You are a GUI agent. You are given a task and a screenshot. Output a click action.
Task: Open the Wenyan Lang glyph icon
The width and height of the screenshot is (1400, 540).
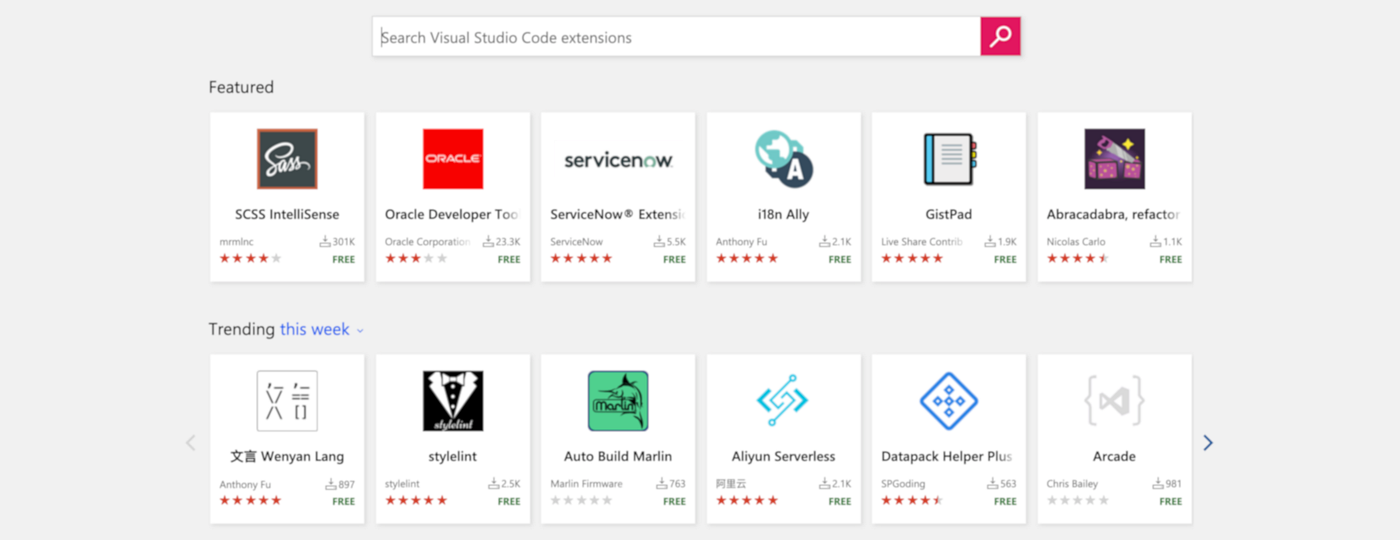287,400
